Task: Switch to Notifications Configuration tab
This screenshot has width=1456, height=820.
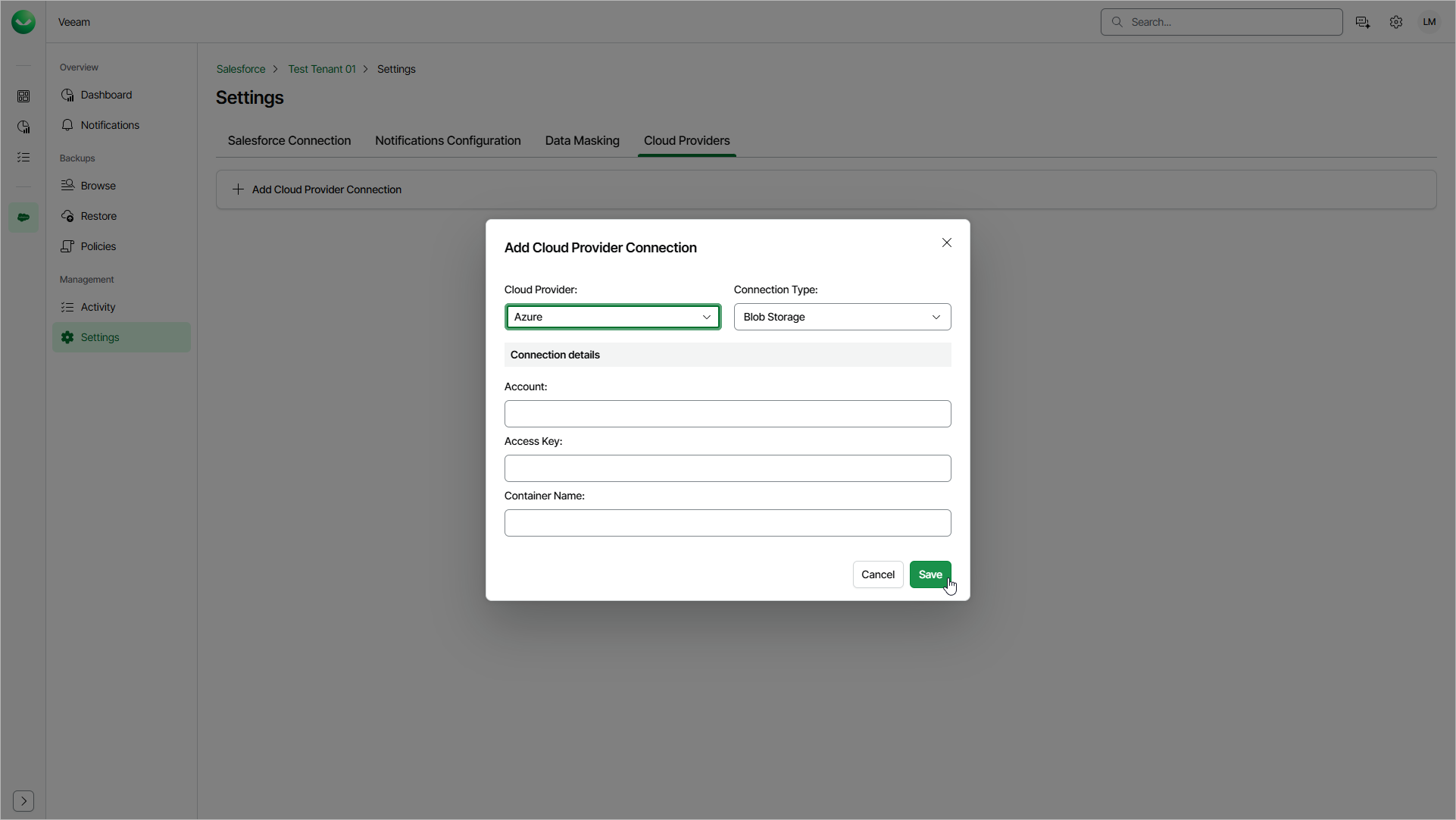Action: 448,141
